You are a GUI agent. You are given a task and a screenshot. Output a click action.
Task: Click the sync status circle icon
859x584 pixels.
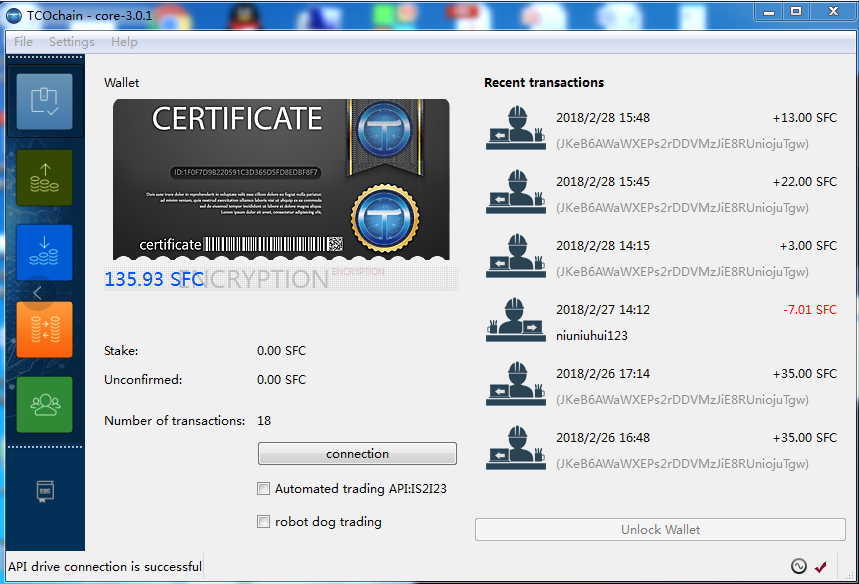click(x=799, y=566)
